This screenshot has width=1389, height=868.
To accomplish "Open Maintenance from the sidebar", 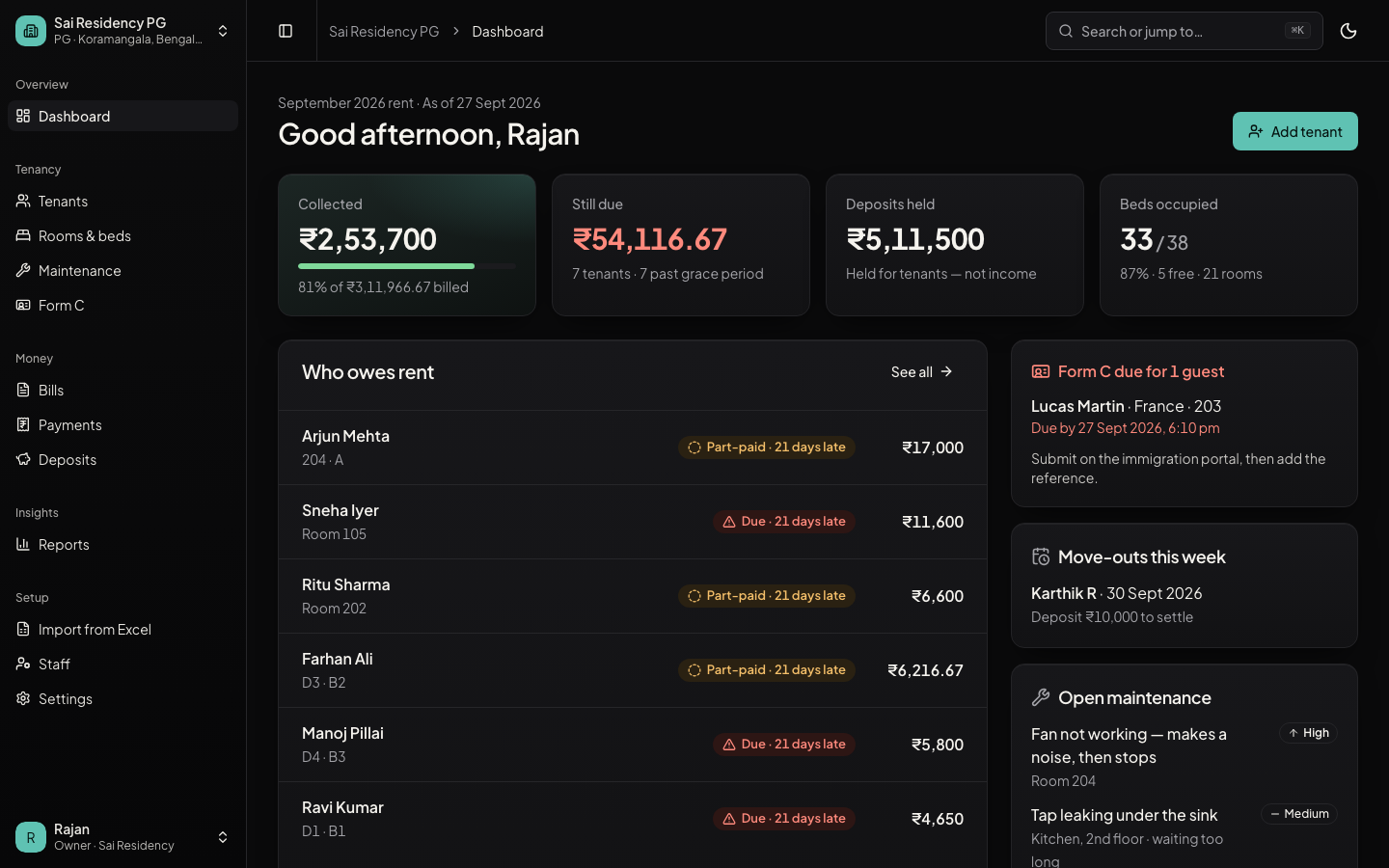I will coord(123,270).
